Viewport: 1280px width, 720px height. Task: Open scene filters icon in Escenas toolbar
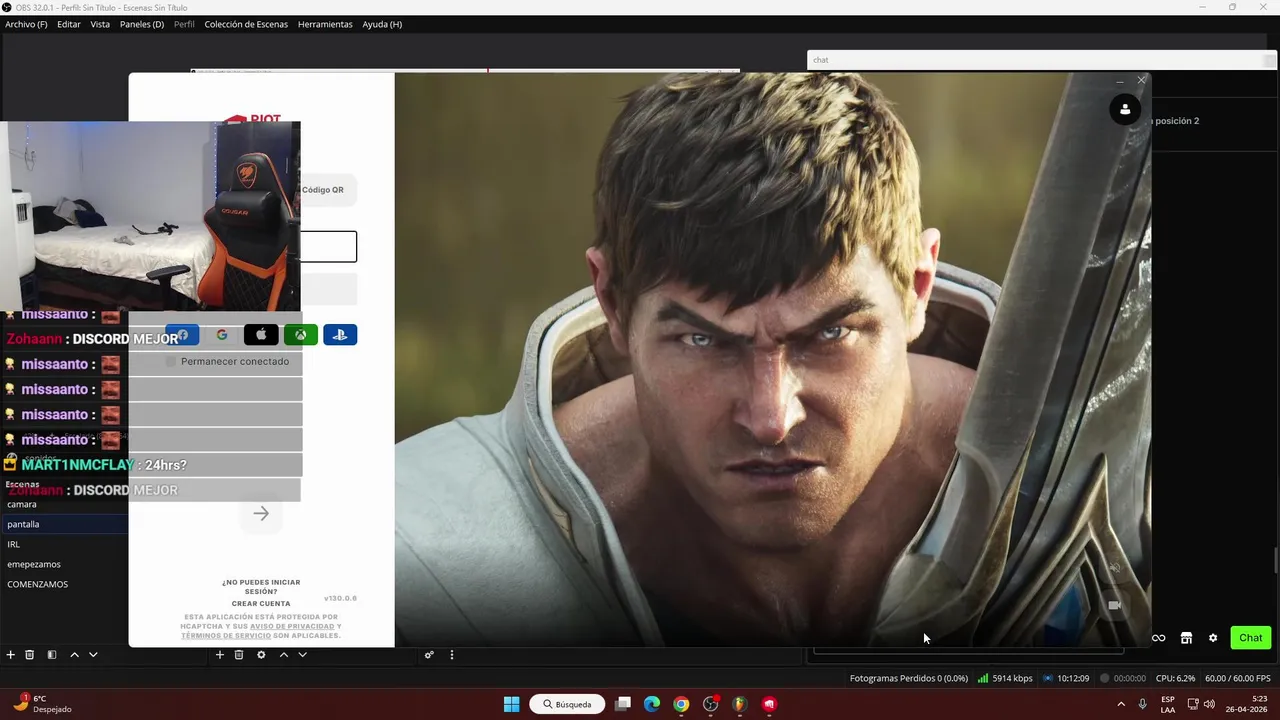click(52, 655)
